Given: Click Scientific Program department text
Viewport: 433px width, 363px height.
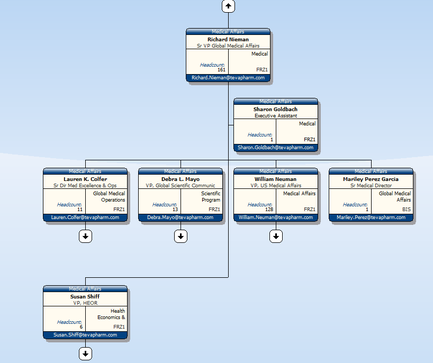Looking at the screenshot, I should (211, 197).
